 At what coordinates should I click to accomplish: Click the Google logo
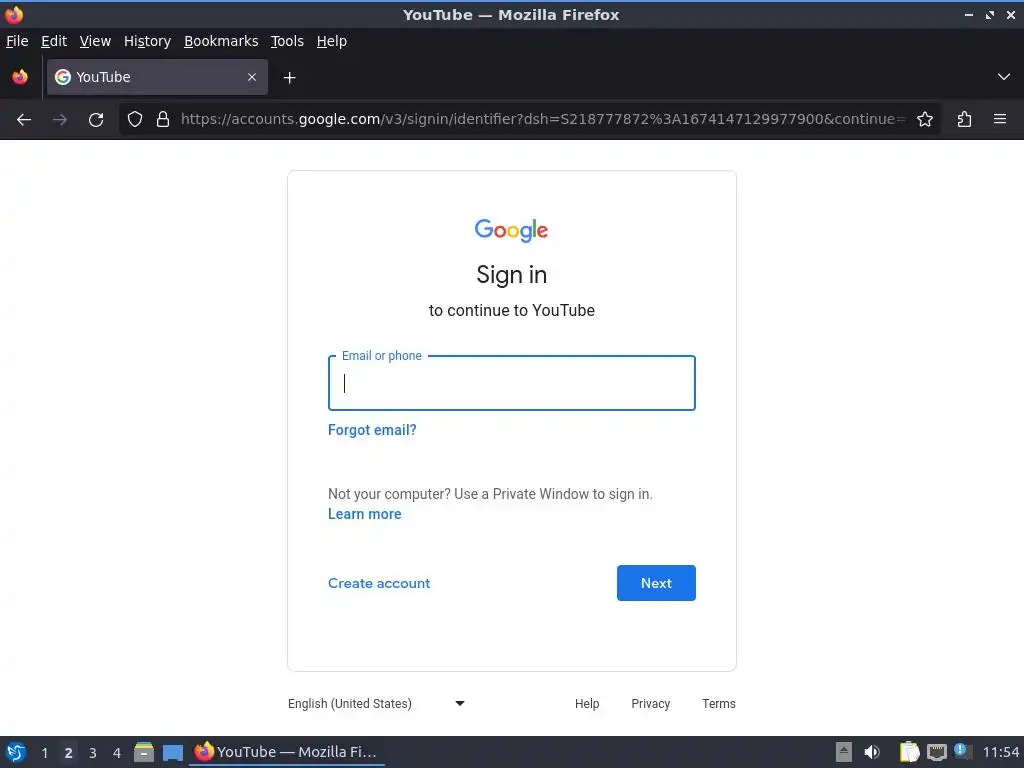click(511, 230)
